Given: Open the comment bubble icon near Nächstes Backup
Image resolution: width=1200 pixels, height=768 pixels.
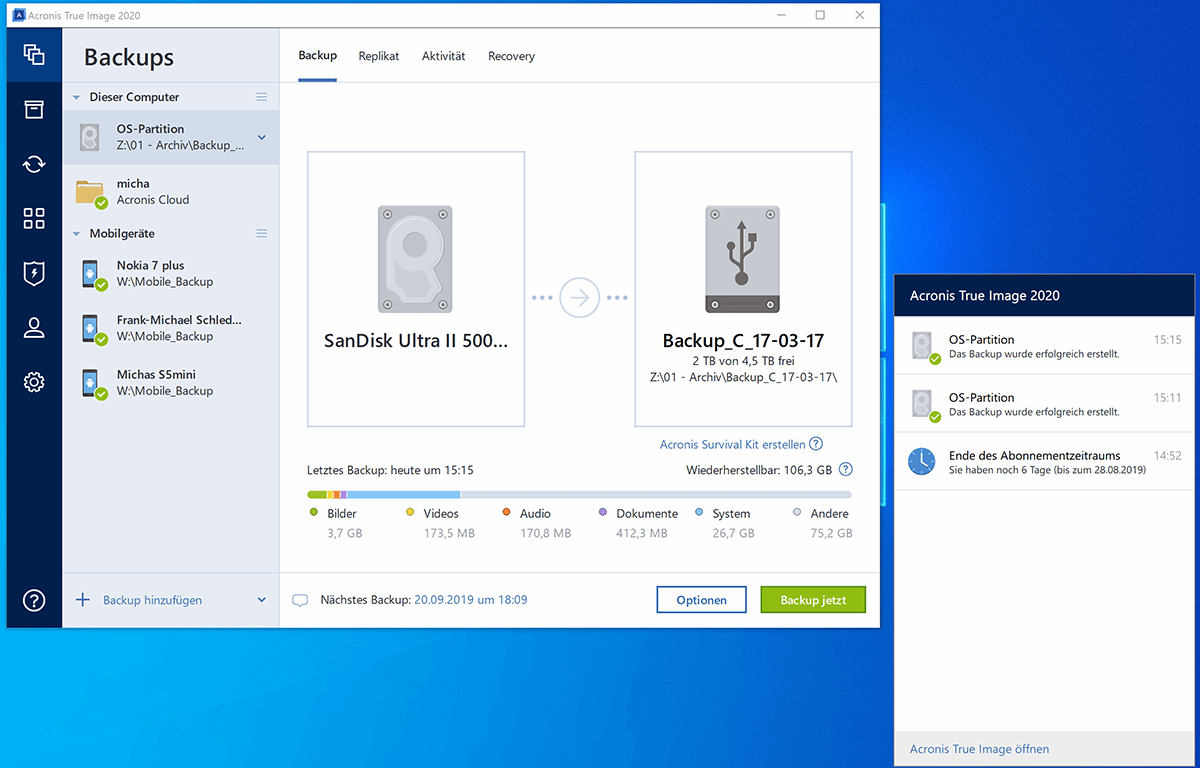Looking at the screenshot, I should 300,601.
